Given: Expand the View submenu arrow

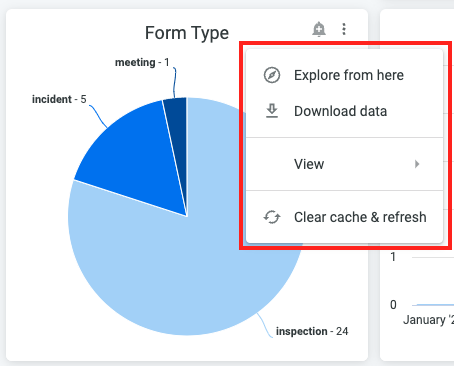Looking at the screenshot, I should 417,164.
